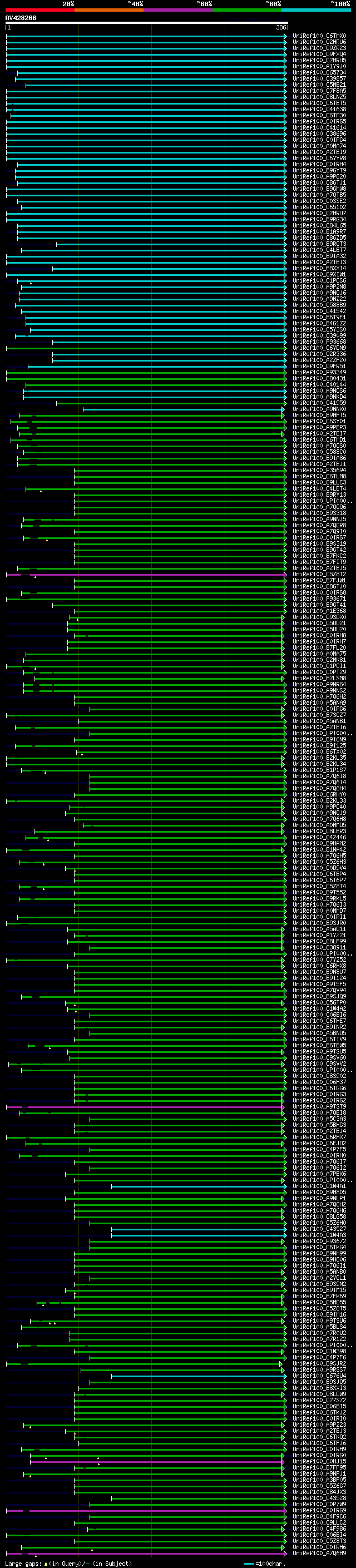Select the UniRef100_Q41638 label
The height and width of the screenshot is (1568, 356).
319,110
